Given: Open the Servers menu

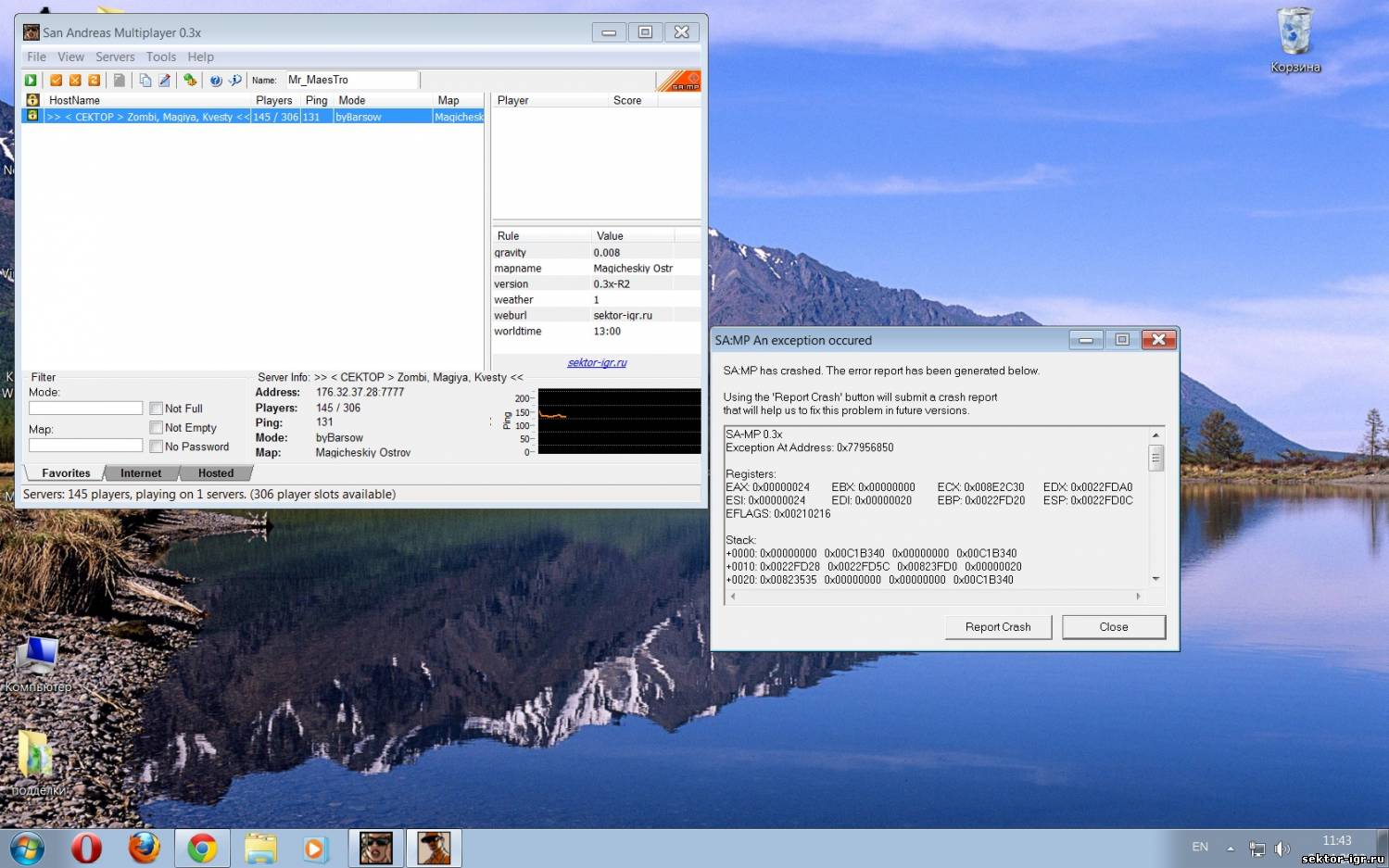Looking at the screenshot, I should click(115, 57).
